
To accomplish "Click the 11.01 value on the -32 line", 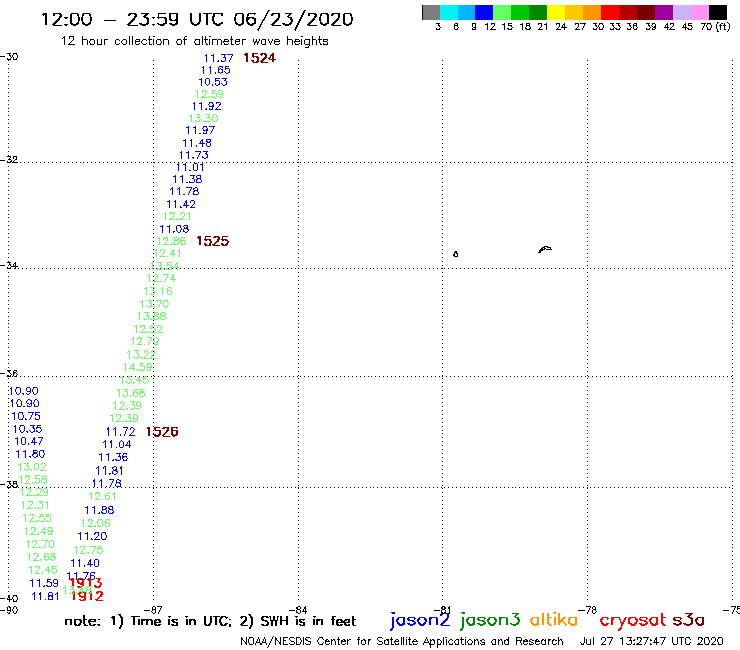I will click(190, 167).
